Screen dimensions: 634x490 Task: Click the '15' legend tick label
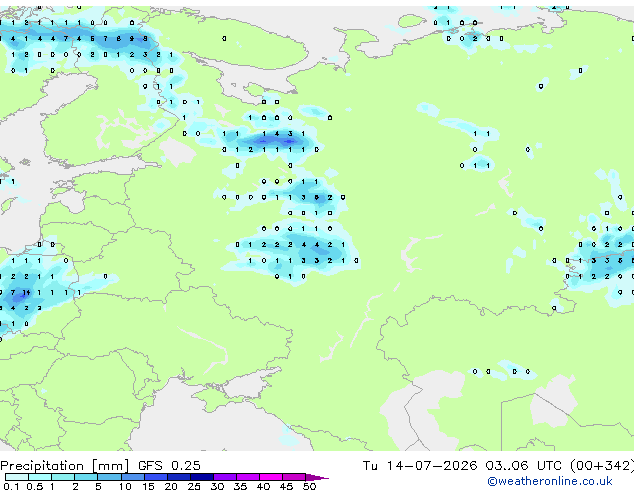148,486
